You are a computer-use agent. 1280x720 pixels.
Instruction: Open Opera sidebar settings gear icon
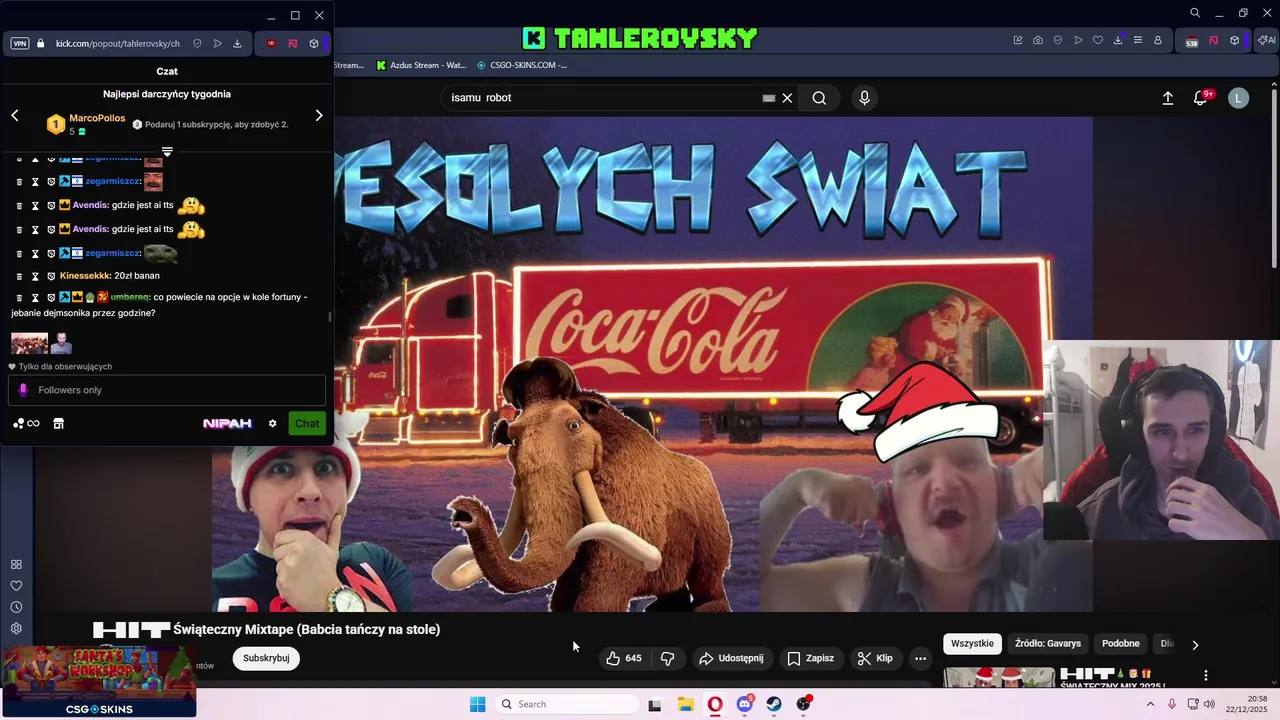[16, 629]
